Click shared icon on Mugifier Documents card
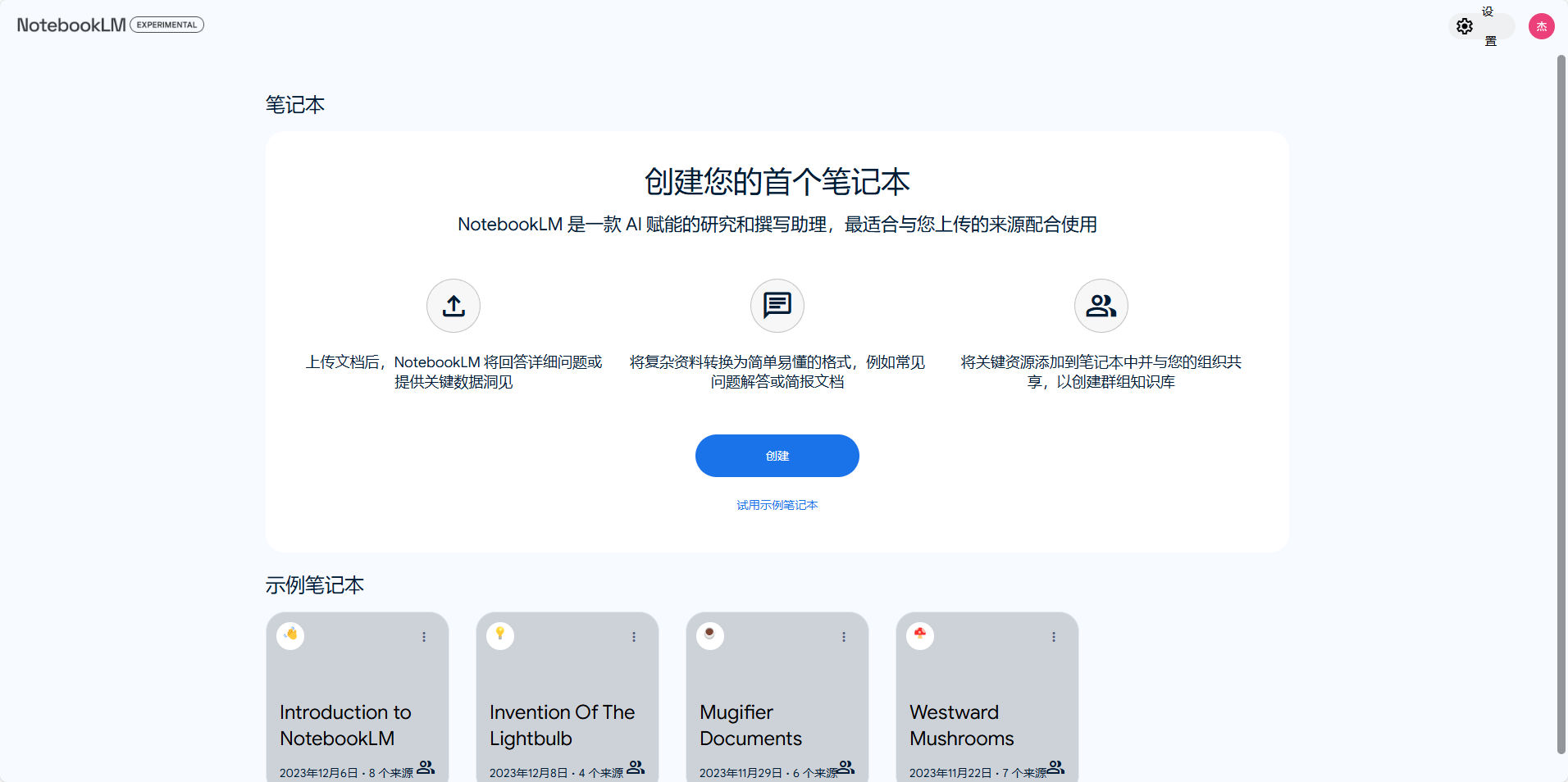 tap(846, 767)
